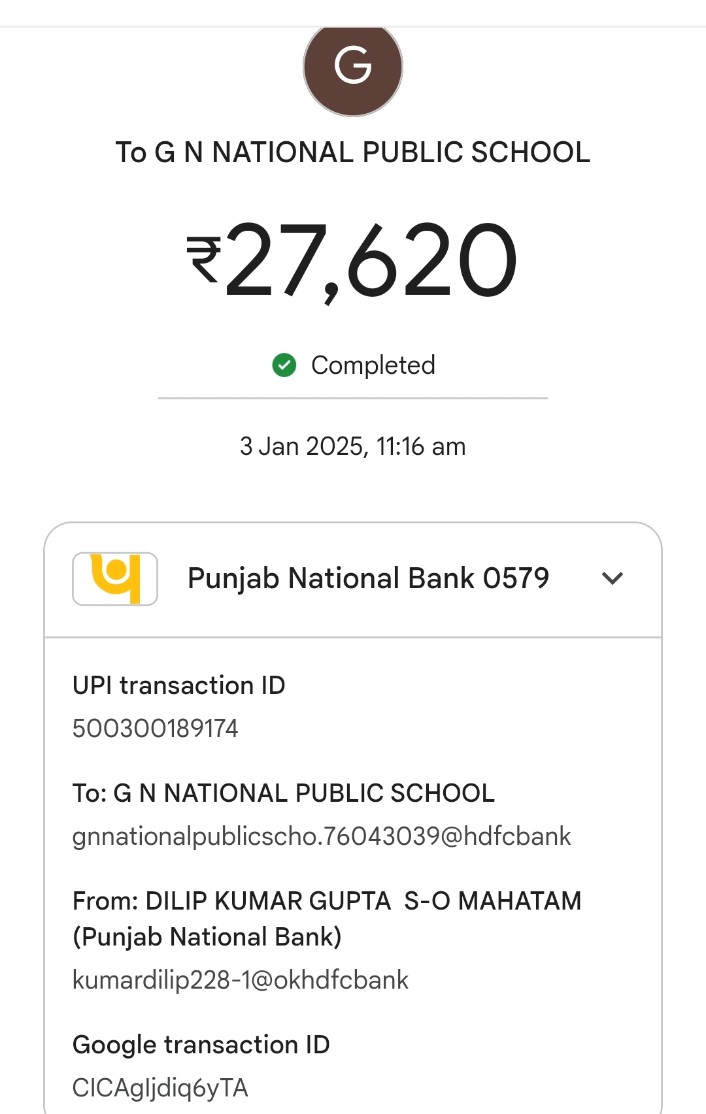
Task: Tap the Completed status text
Action: [x=372, y=366]
